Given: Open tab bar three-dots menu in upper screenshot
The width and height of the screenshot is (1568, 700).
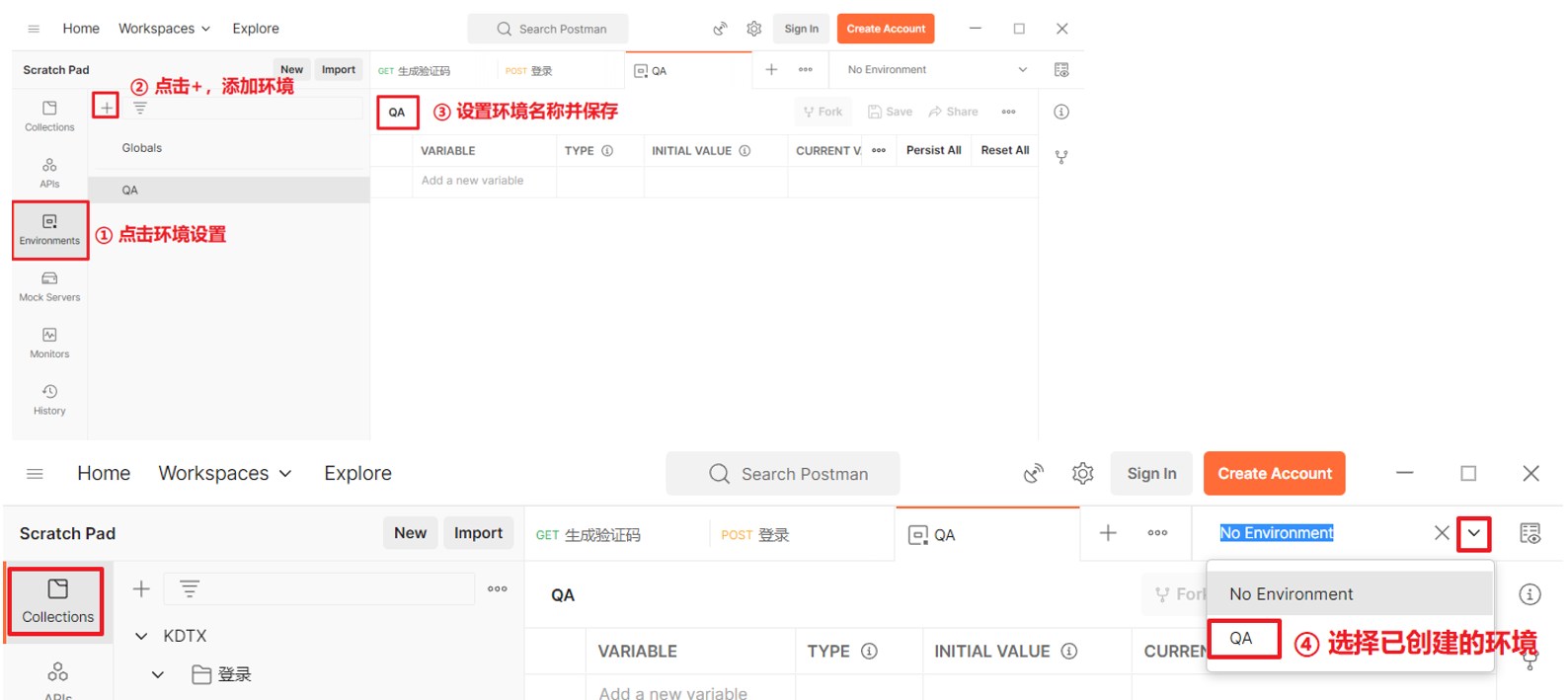Looking at the screenshot, I should click(x=806, y=69).
